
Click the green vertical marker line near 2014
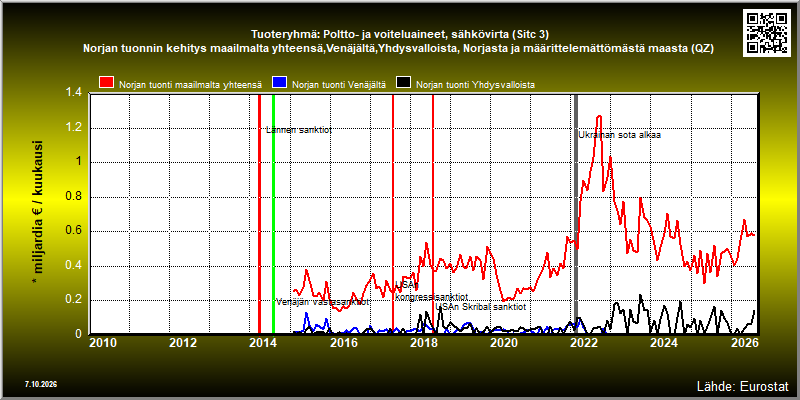(273, 214)
